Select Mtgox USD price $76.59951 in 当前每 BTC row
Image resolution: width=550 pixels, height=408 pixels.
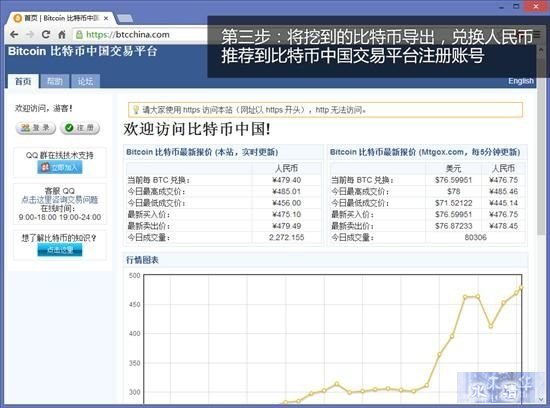click(454, 180)
